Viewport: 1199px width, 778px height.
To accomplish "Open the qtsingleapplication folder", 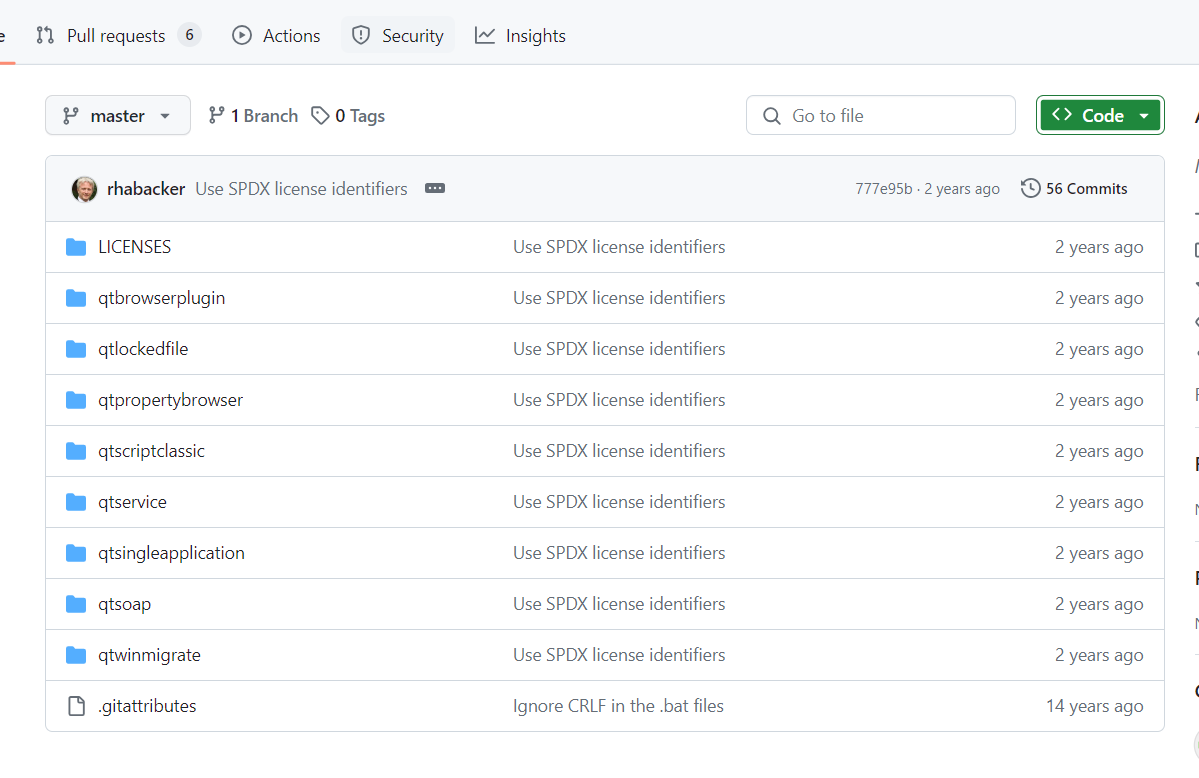I will click(x=171, y=553).
